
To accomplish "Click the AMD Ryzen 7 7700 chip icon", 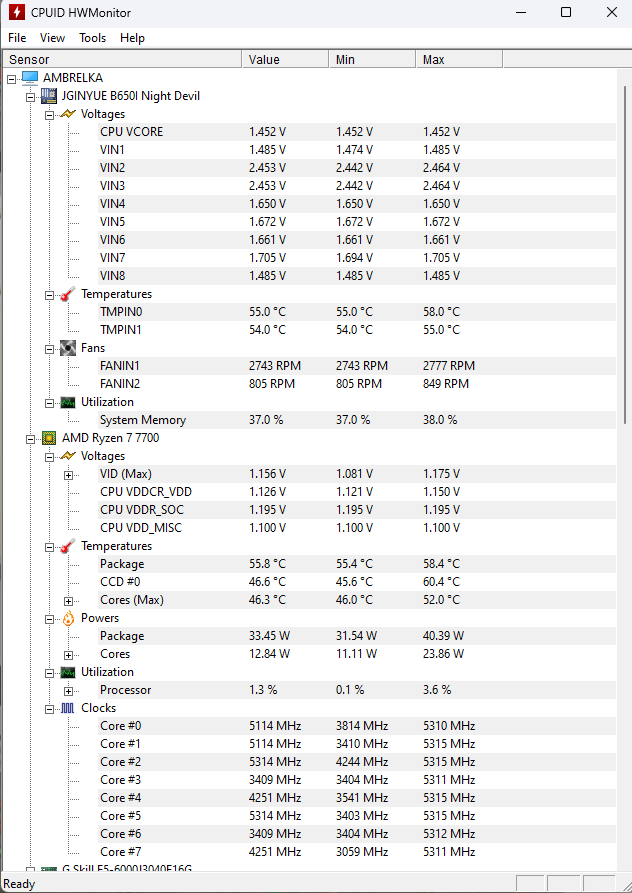I will point(49,438).
